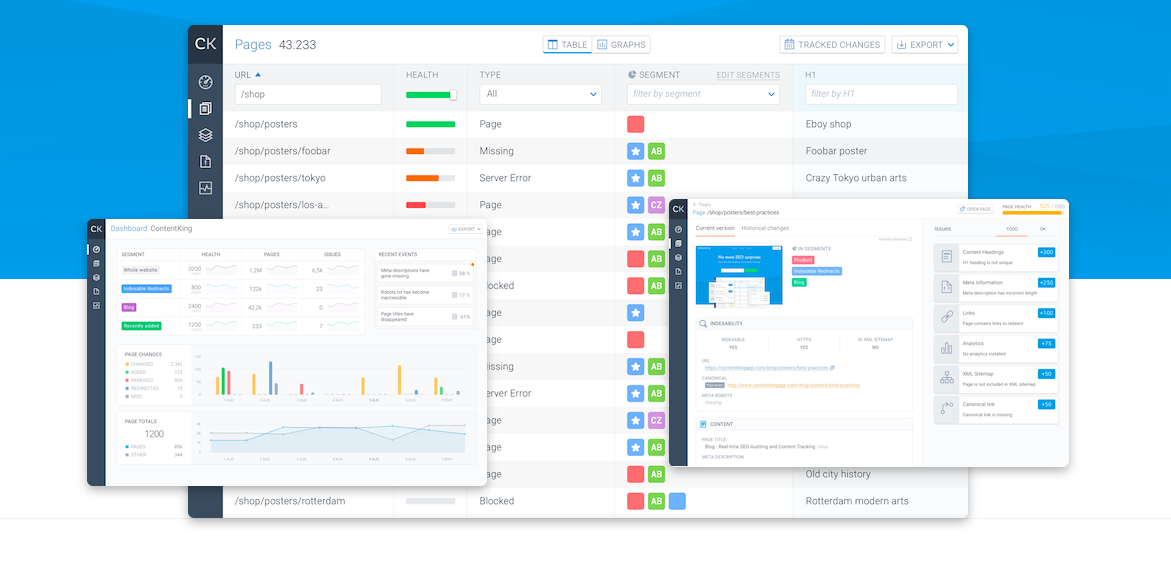This screenshot has width=1171, height=567.
Task: Click the Pages icon in main sidebar
Action: [205, 108]
